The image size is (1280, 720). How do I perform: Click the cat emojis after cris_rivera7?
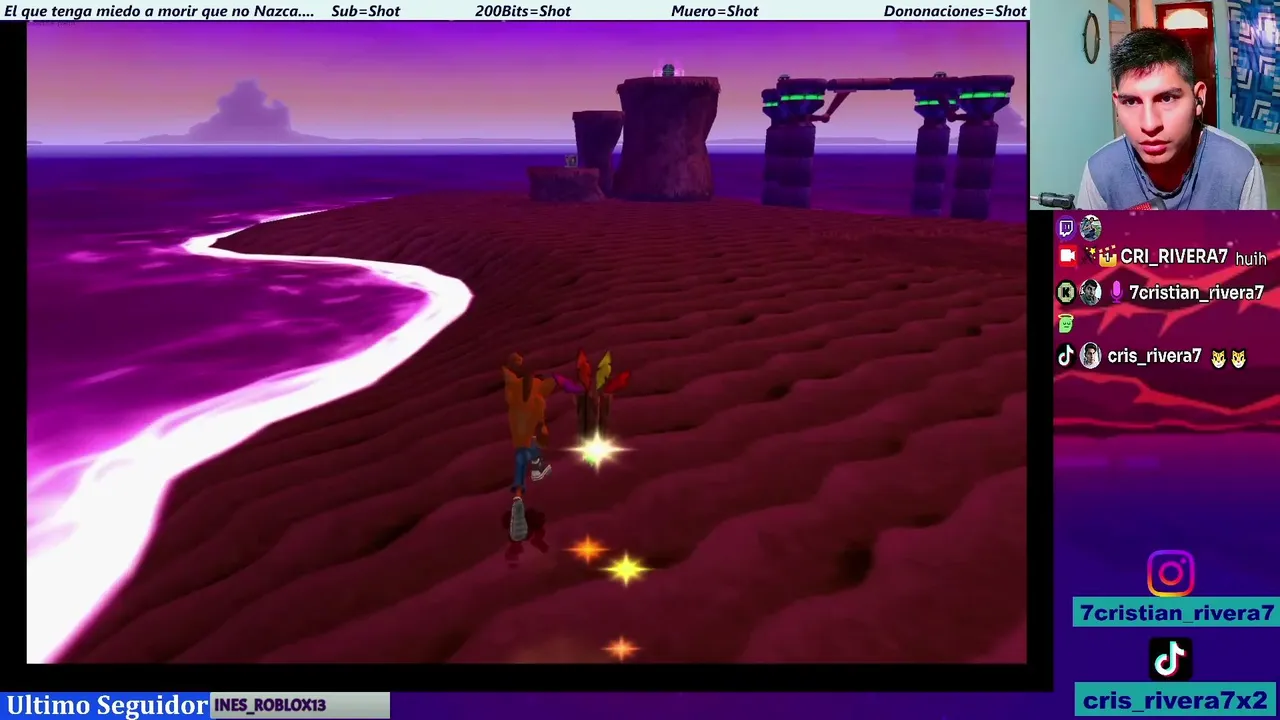pyautogui.click(x=1228, y=358)
